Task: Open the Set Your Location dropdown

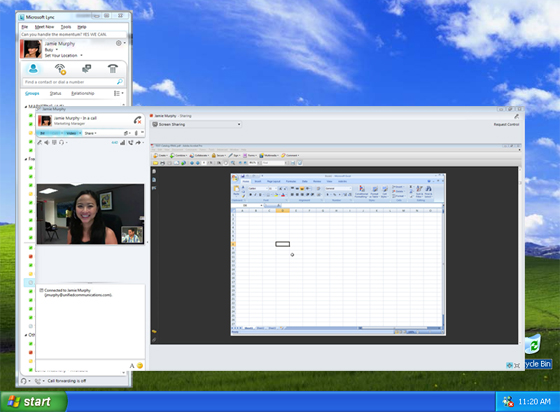Action: (x=64, y=55)
